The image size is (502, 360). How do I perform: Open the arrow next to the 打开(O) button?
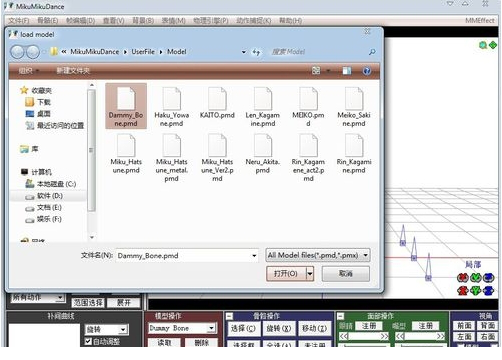[x=310, y=274]
